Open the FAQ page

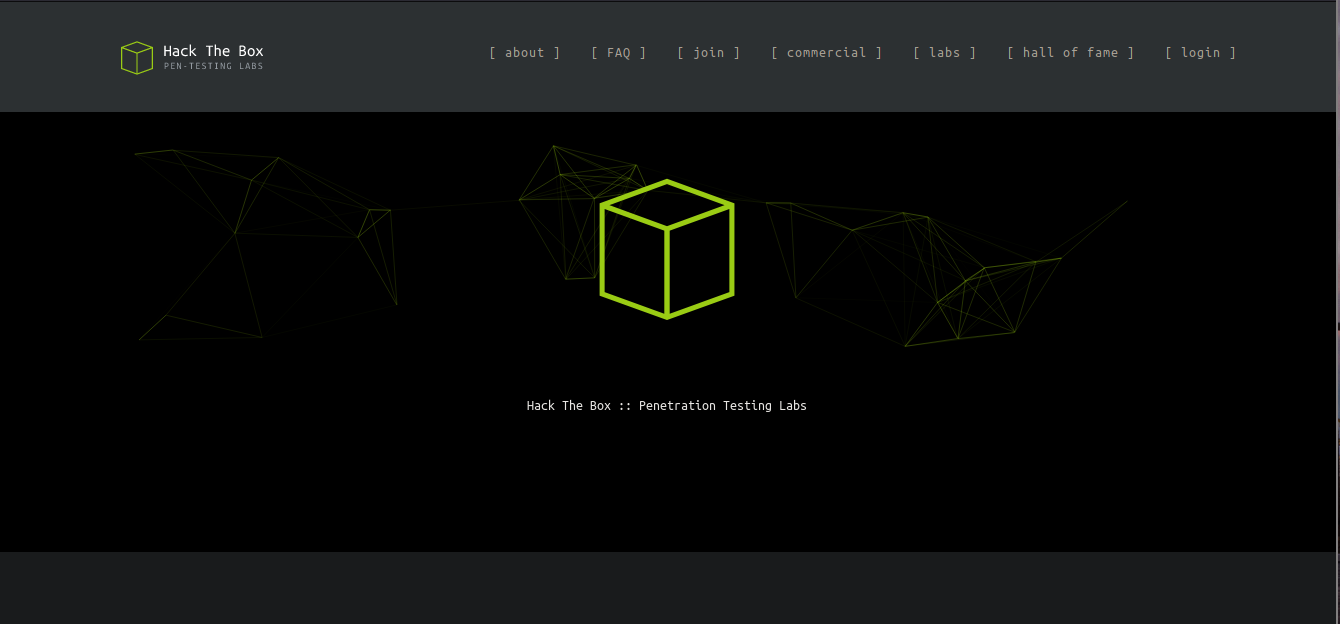click(x=619, y=53)
